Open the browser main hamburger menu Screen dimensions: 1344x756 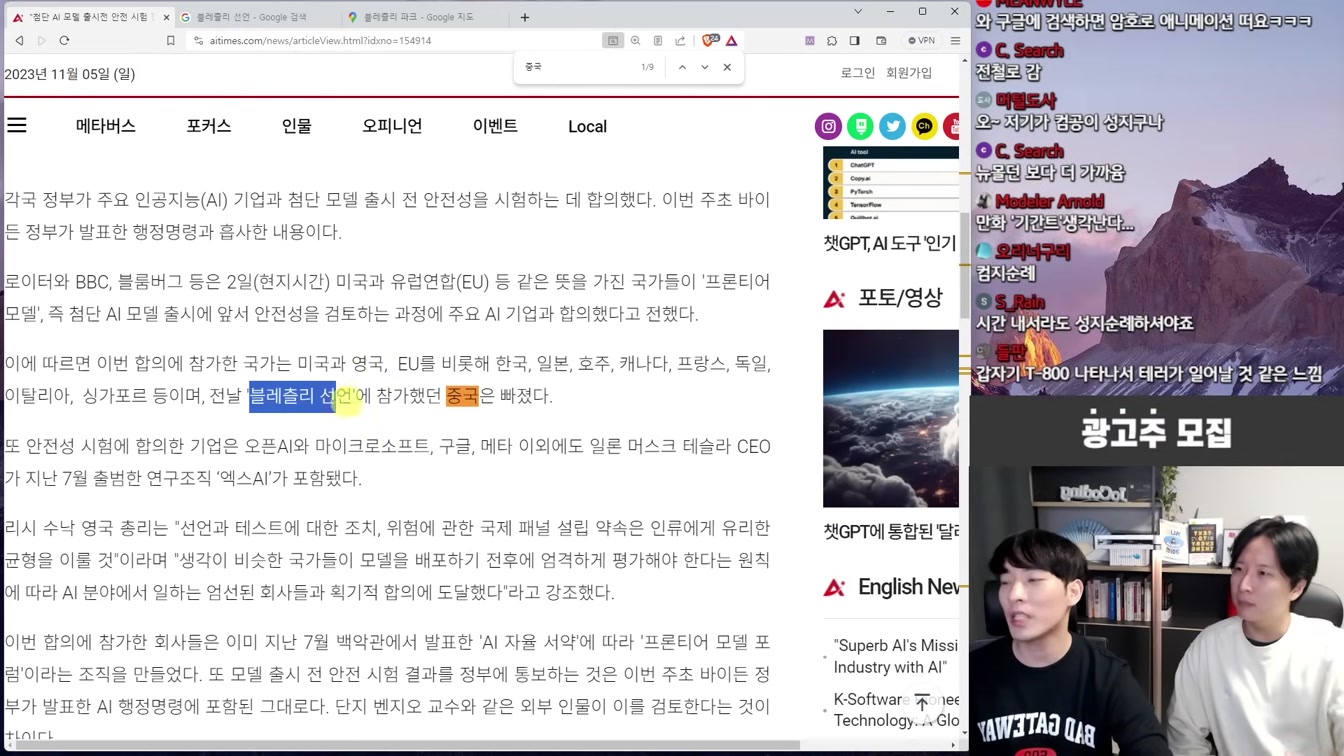[x=955, y=41]
